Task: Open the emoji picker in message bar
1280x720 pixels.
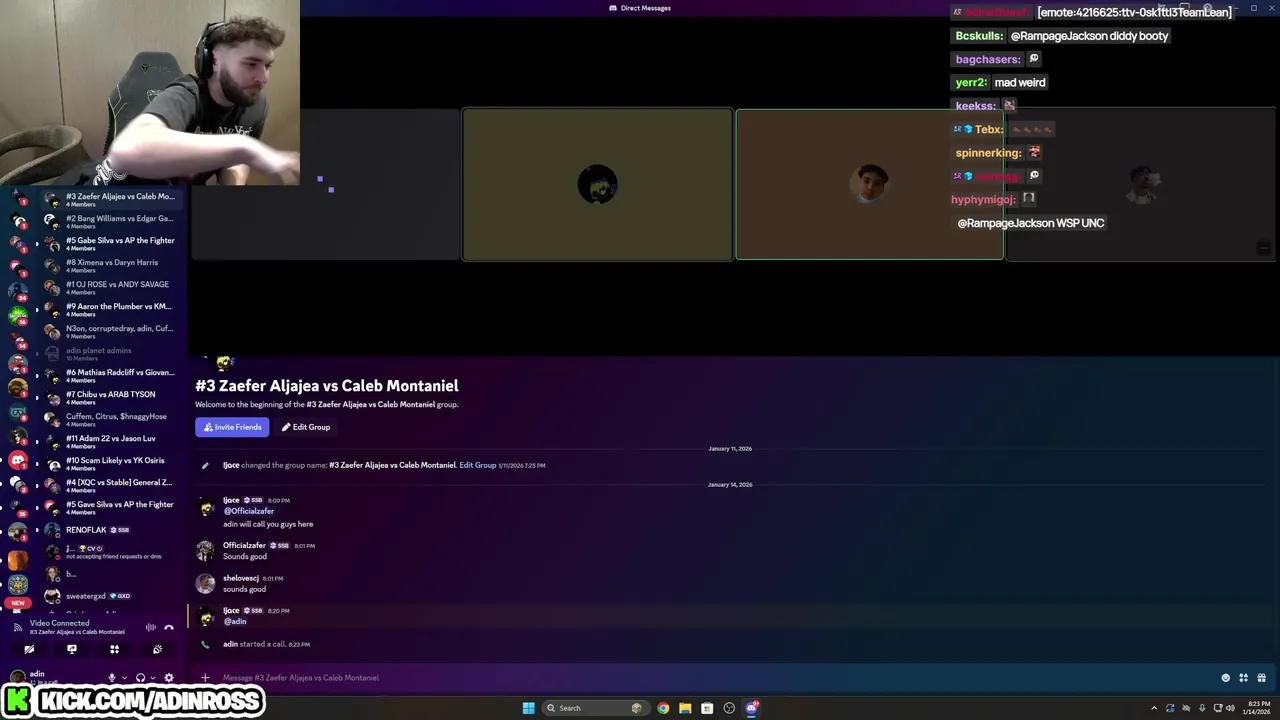Action: [1226, 678]
